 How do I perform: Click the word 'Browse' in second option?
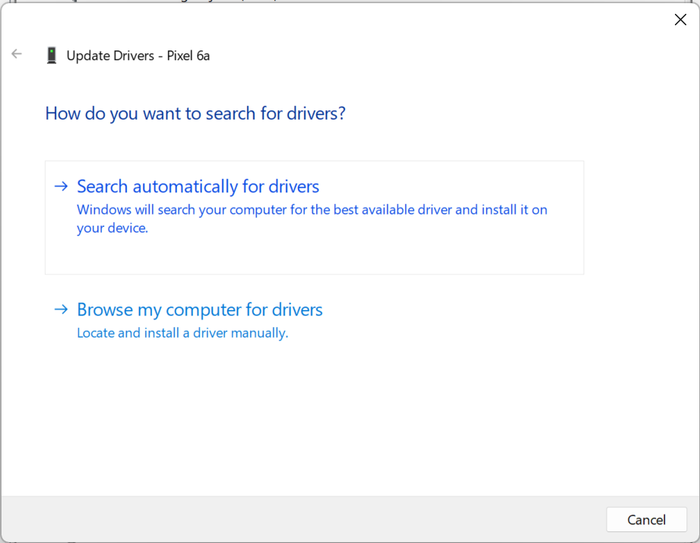pyautogui.click(x=105, y=309)
